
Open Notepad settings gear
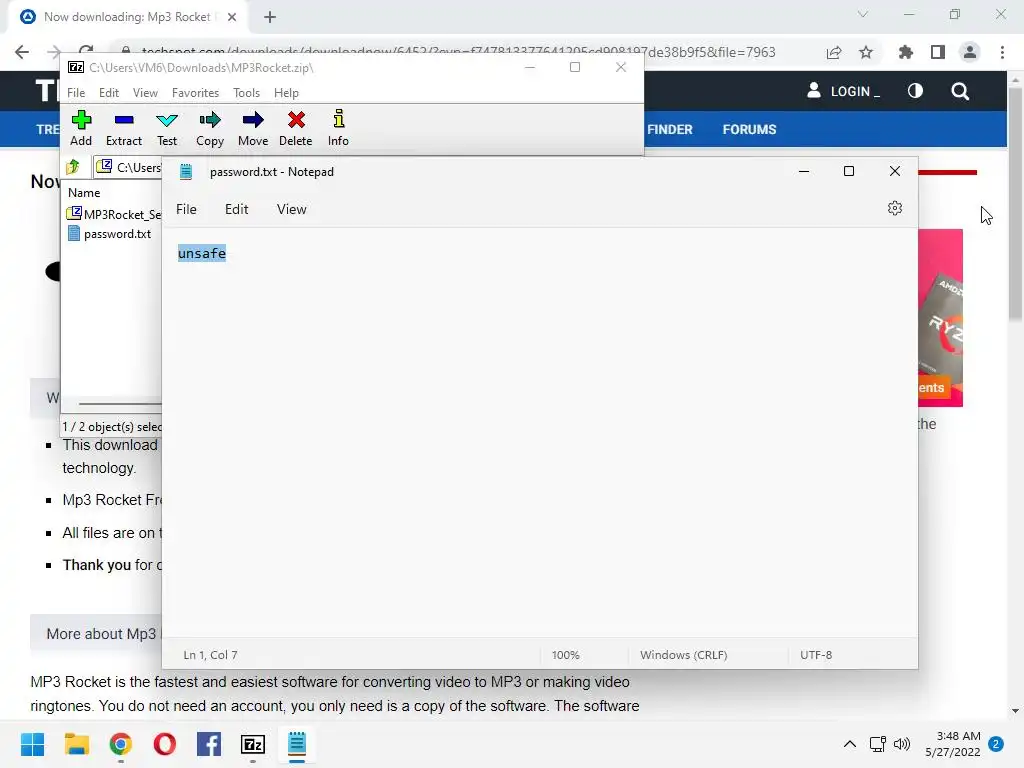tap(895, 208)
